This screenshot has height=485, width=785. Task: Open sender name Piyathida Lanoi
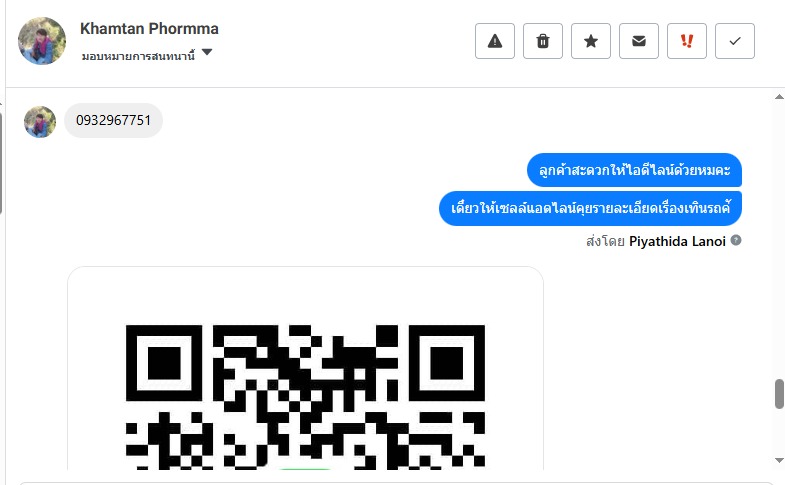coord(677,241)
